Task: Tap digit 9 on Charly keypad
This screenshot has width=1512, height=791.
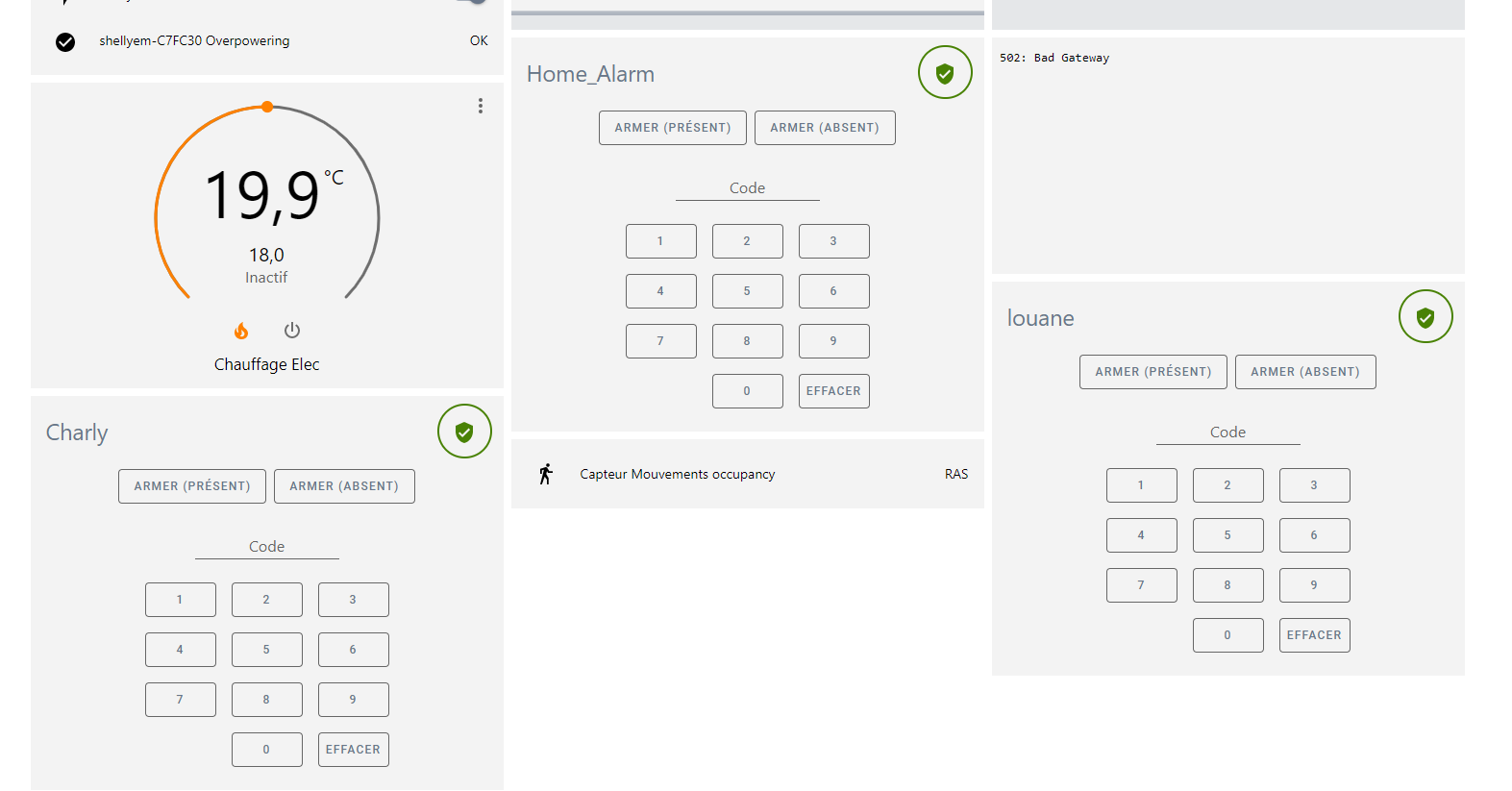Action: (354, 700)
